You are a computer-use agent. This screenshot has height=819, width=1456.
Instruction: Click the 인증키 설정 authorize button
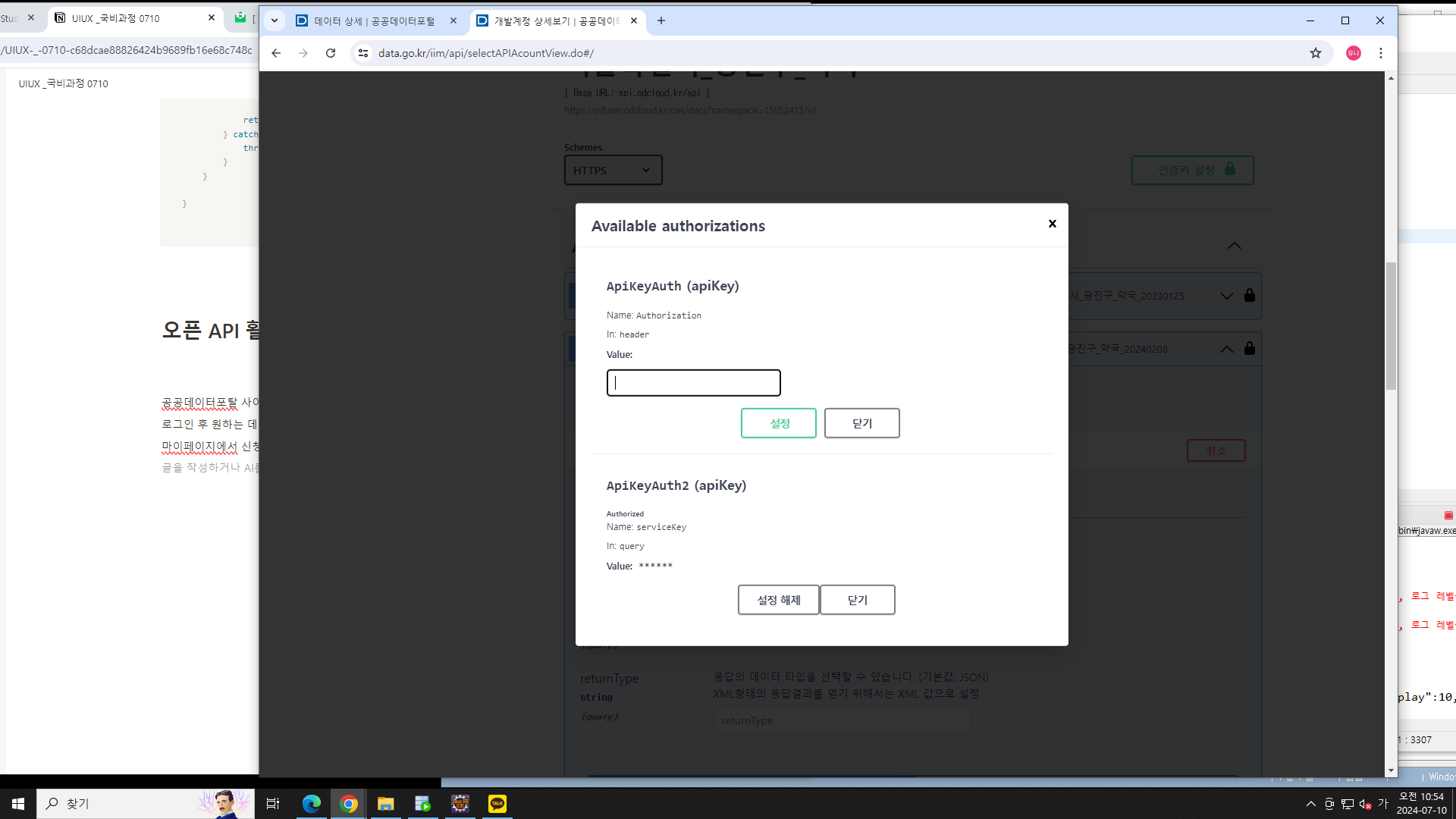[x=1192, y=170]
